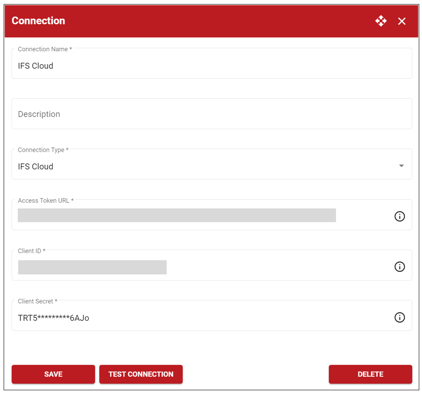
Task: Save the connection settings
Action: click(x=53, y=374)
